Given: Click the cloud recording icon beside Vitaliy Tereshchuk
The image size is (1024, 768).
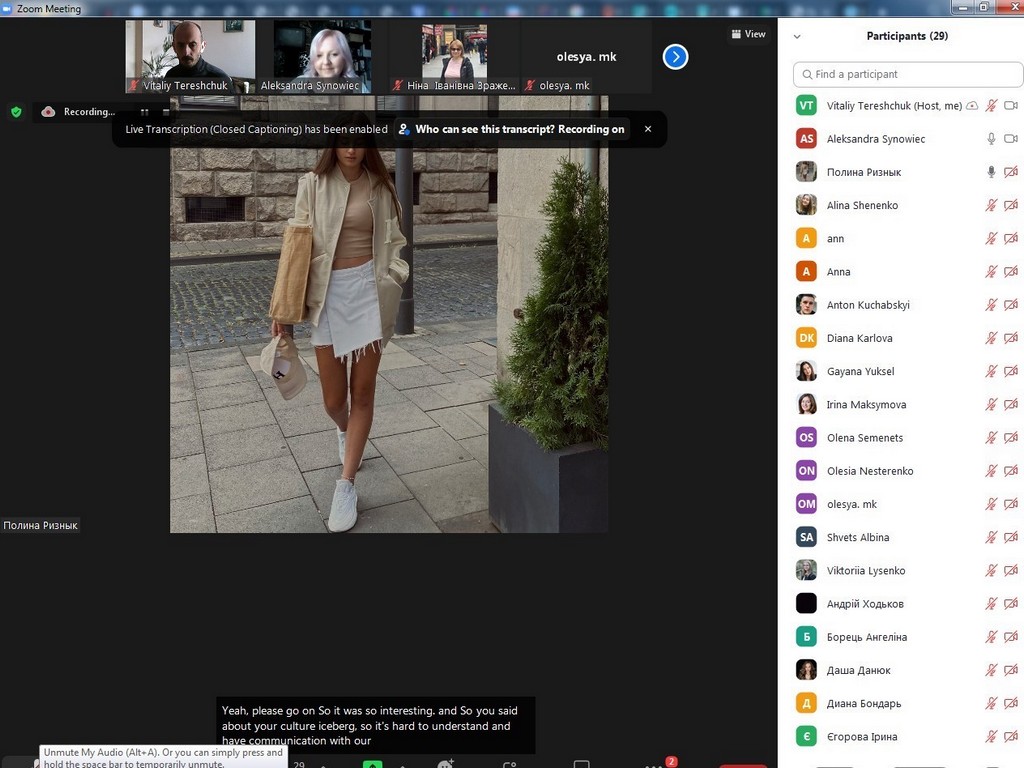Looking at the screenshot, I should (x=972, y=106).
